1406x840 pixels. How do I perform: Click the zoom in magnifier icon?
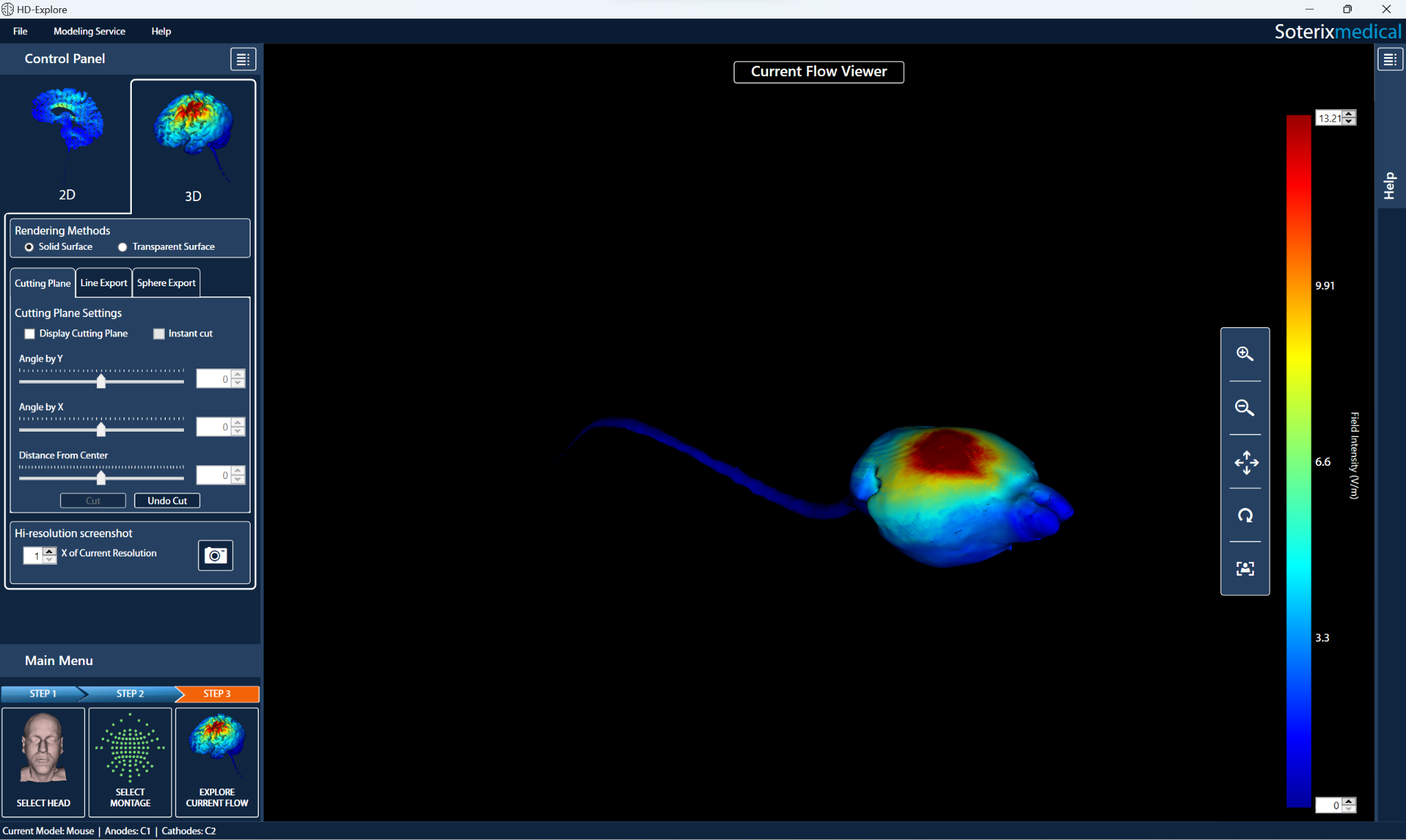pos(1245,354)
